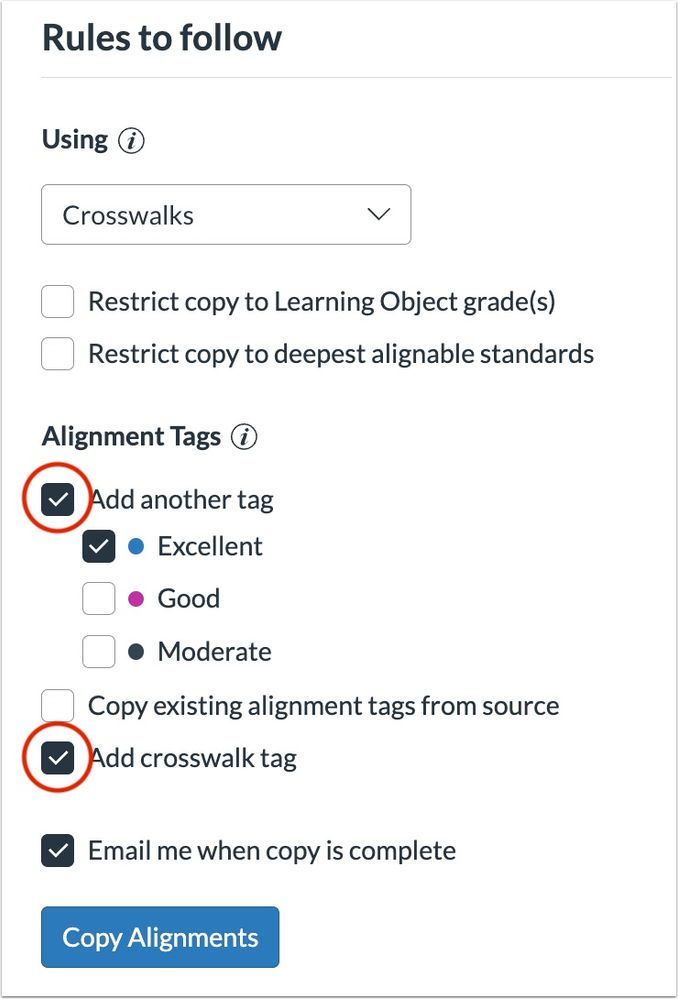Enable Copy existing alignment tags from source checkbox
This screenshot has height=999, width=678.
pyautogui.click(x=57, y=706)
